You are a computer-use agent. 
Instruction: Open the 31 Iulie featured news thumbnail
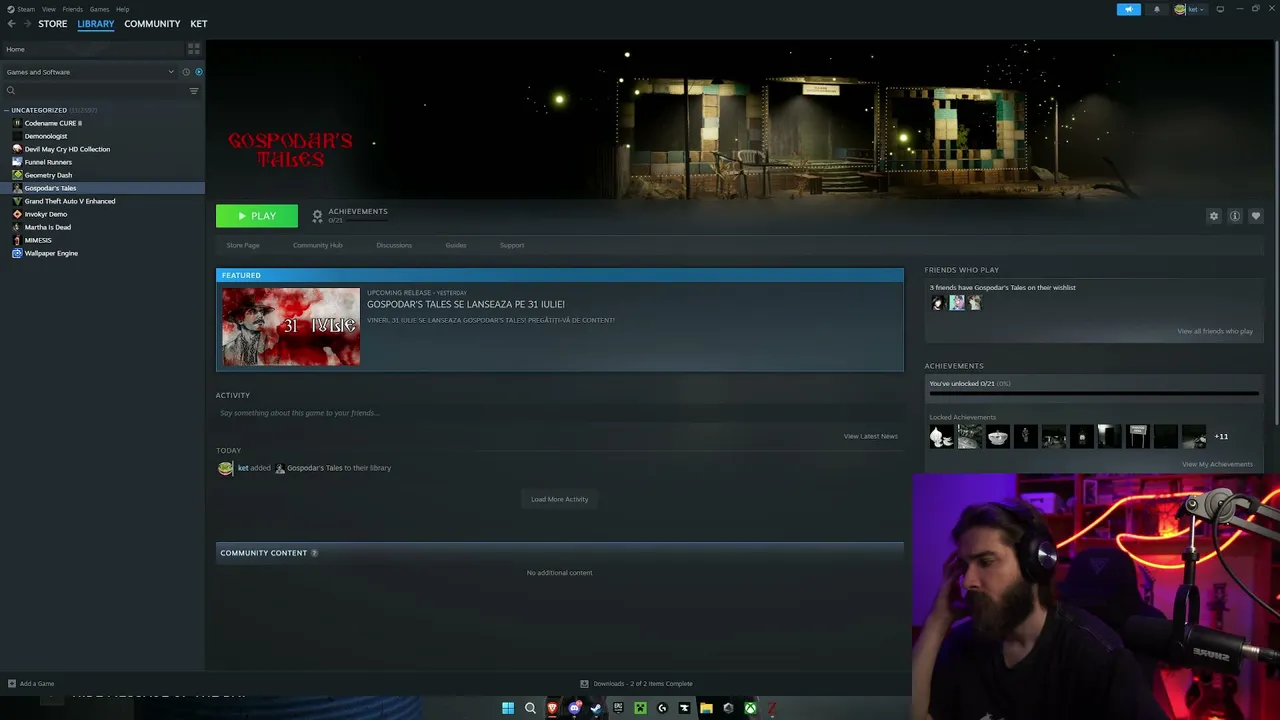tap(291, 327)
